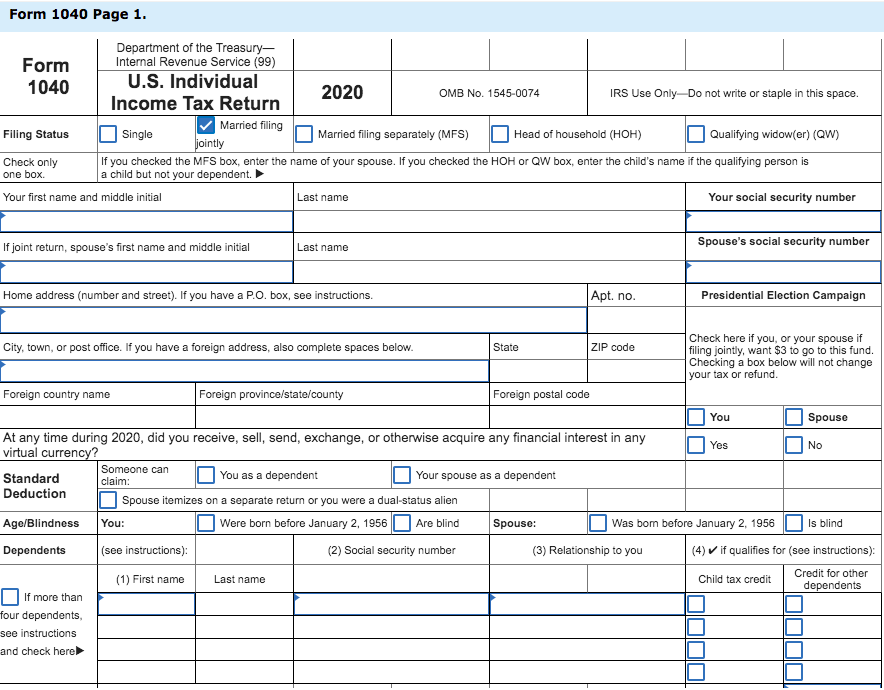Click first dependent's First name field
This screenshot has width=884, height=690.
147,604
